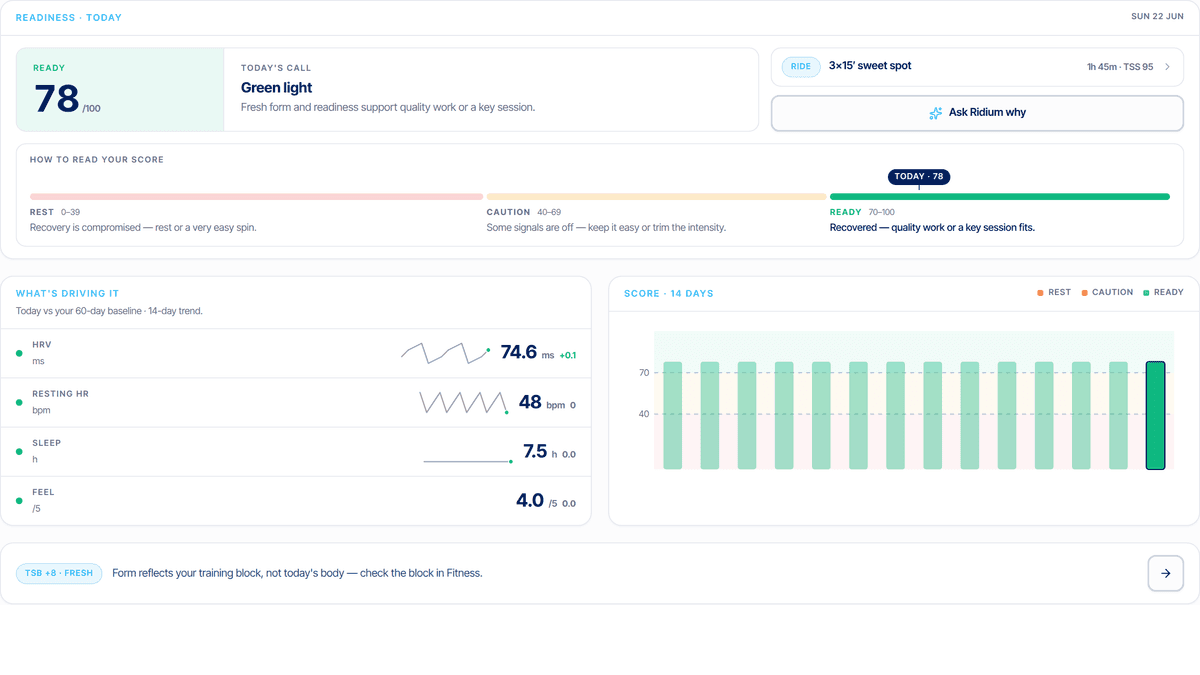Click the Feel value 4.0
This screenshot has width=1200, height=675.
coord(530,500)
